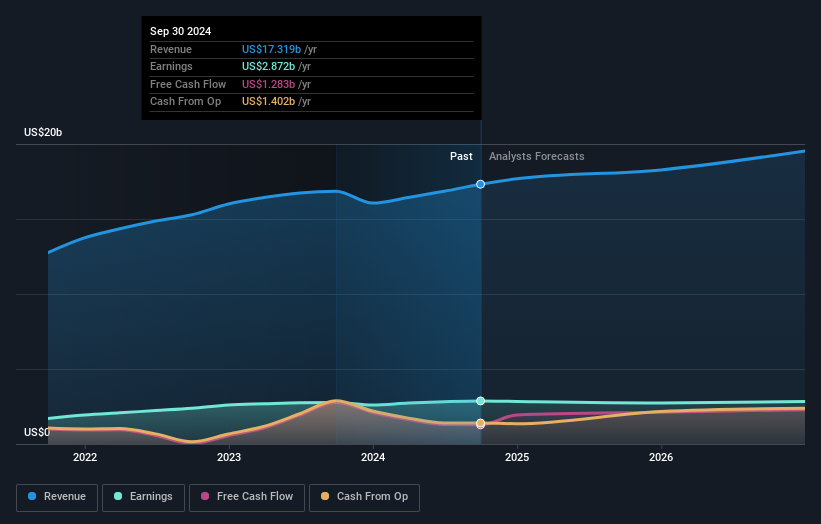Click the Analysts Forecasts label

537,156
